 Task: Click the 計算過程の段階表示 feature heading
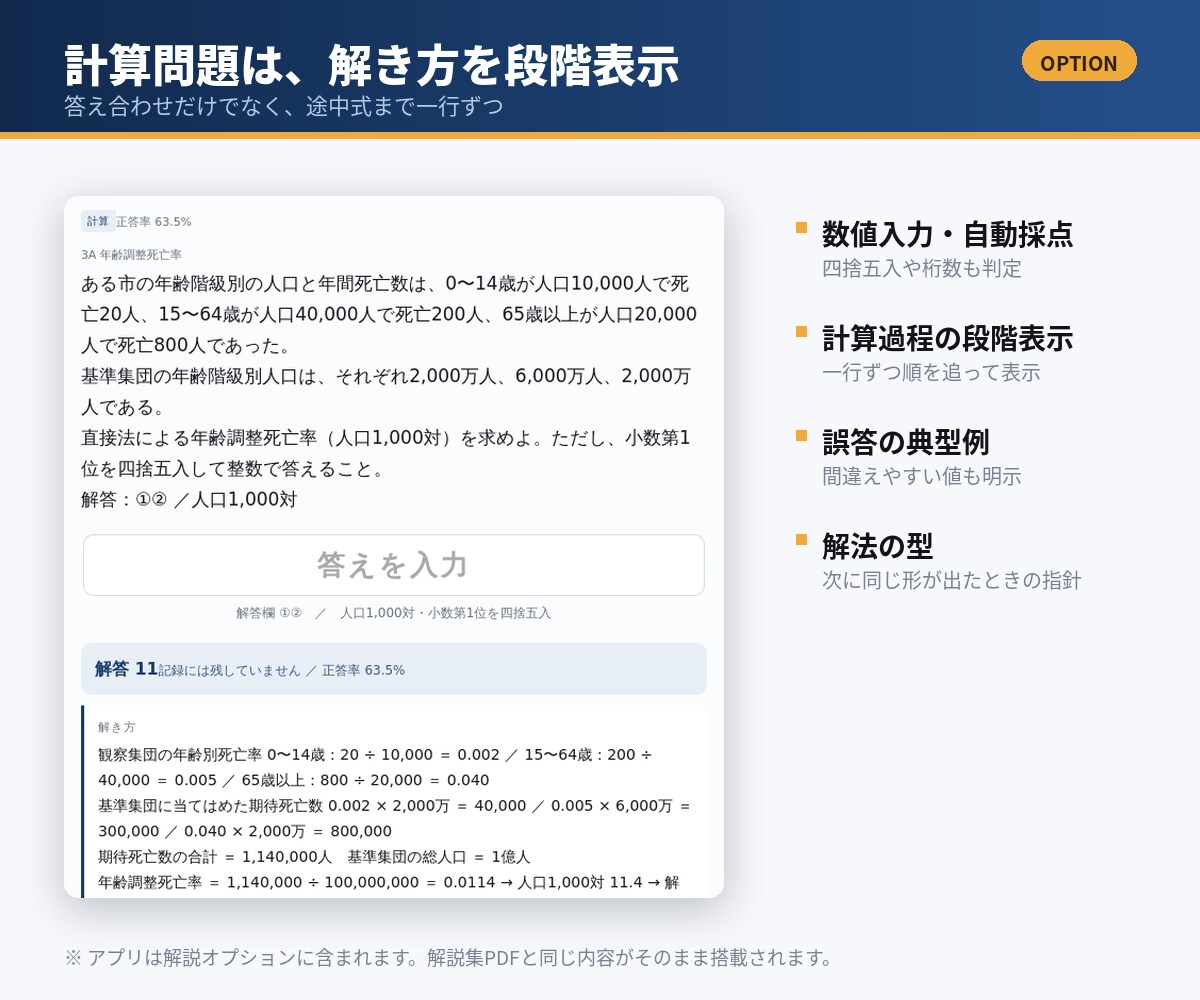point(947,338)
